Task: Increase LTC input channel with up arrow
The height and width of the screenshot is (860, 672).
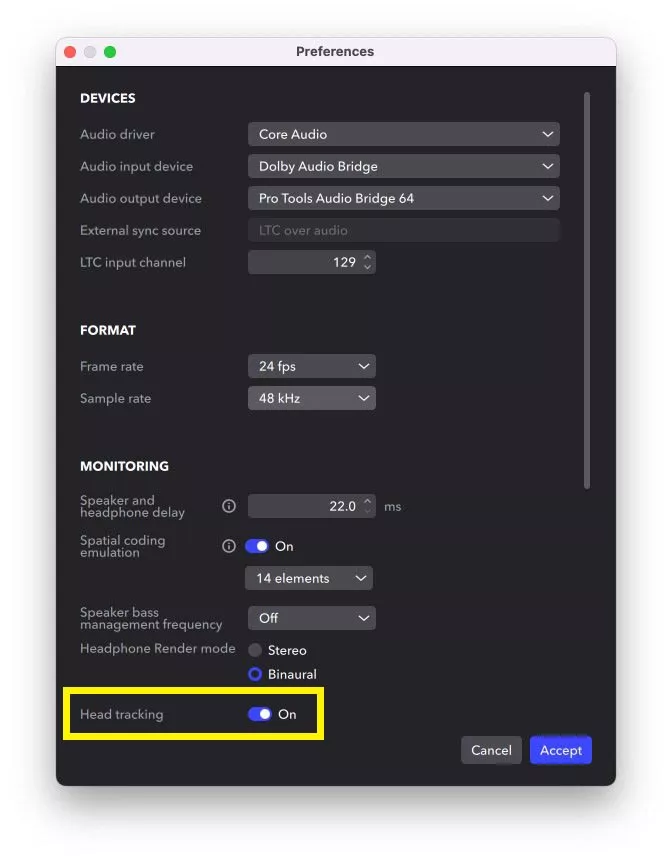Action: (368, 256)
